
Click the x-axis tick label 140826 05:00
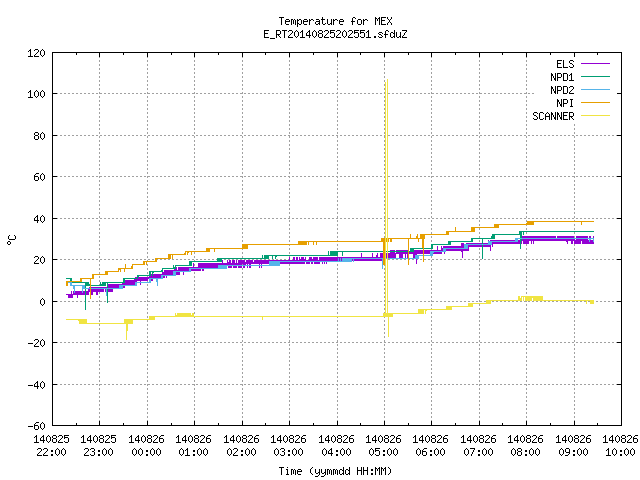click(x=384, y=446)
